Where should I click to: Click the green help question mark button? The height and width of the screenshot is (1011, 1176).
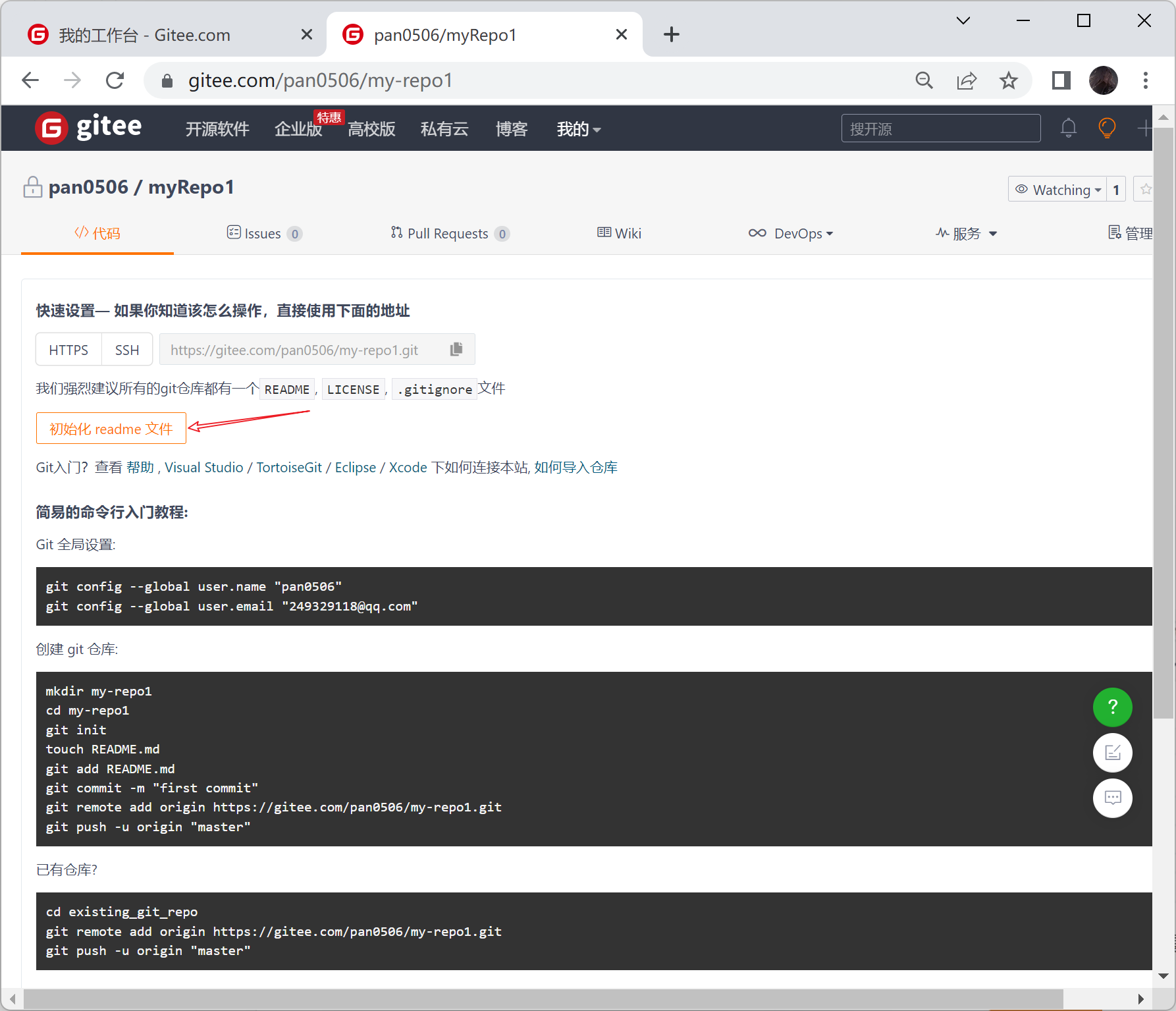1112,707
